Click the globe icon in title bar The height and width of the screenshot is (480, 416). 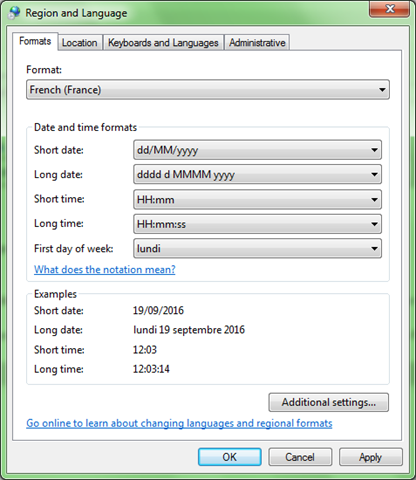(x=14, y=13)
